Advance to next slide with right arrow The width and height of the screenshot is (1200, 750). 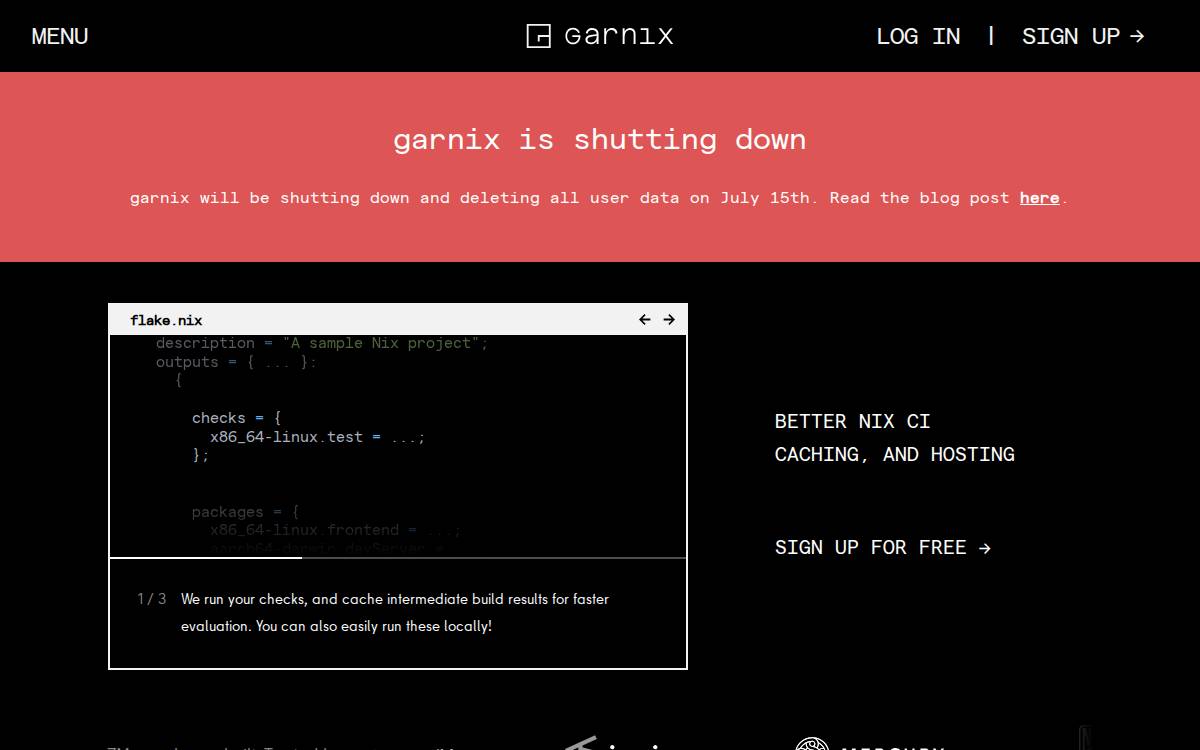coord(669,320)
